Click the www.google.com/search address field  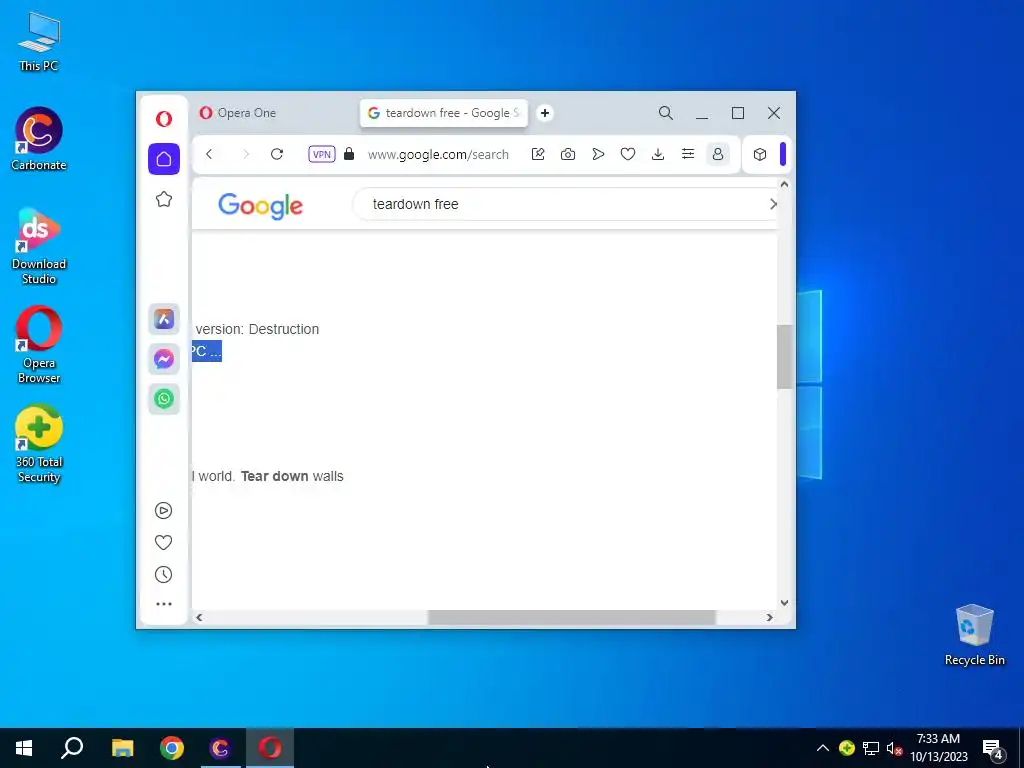click(x=438, y=155)
